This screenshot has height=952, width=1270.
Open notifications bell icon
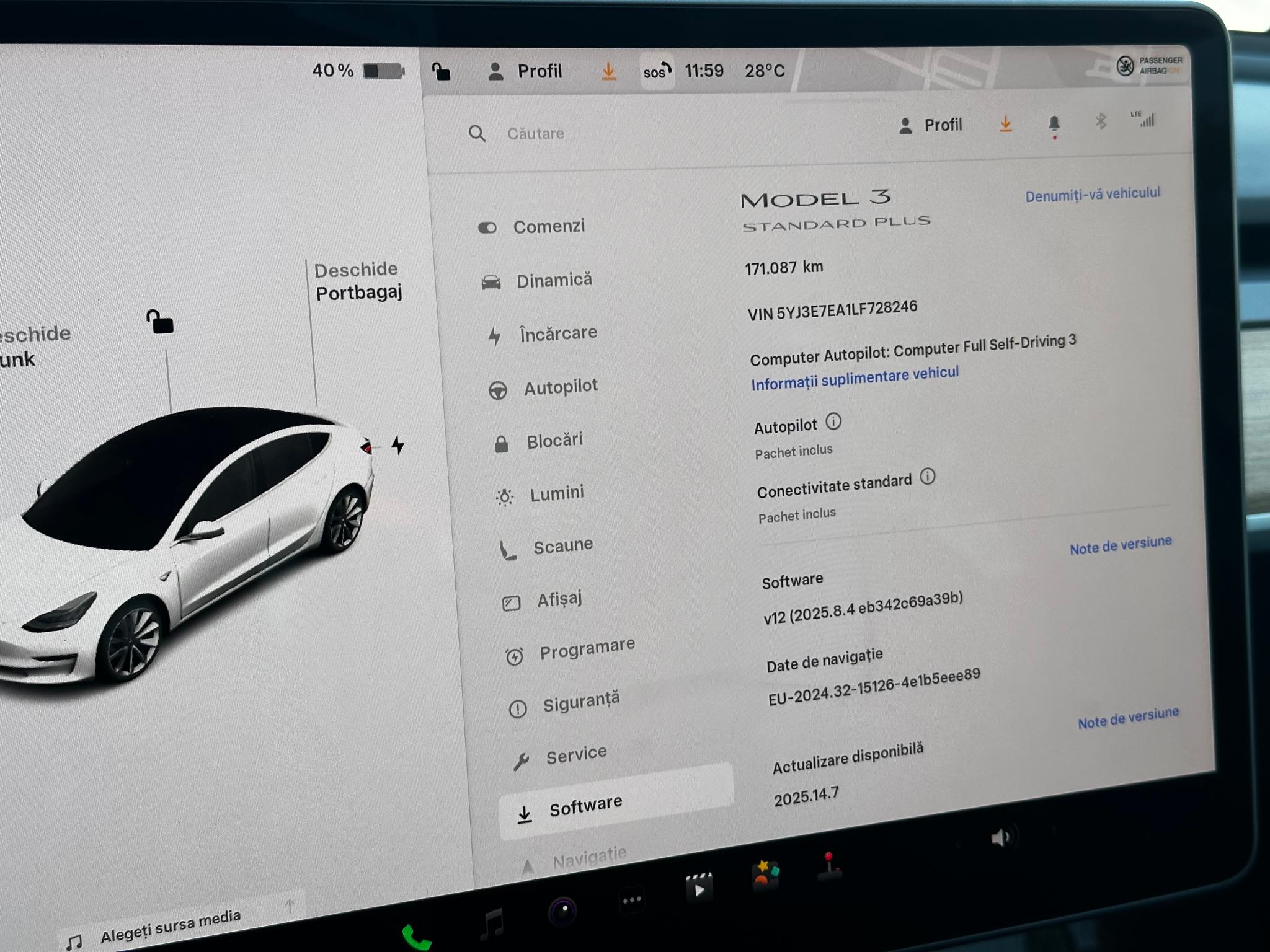(1054, 125)
